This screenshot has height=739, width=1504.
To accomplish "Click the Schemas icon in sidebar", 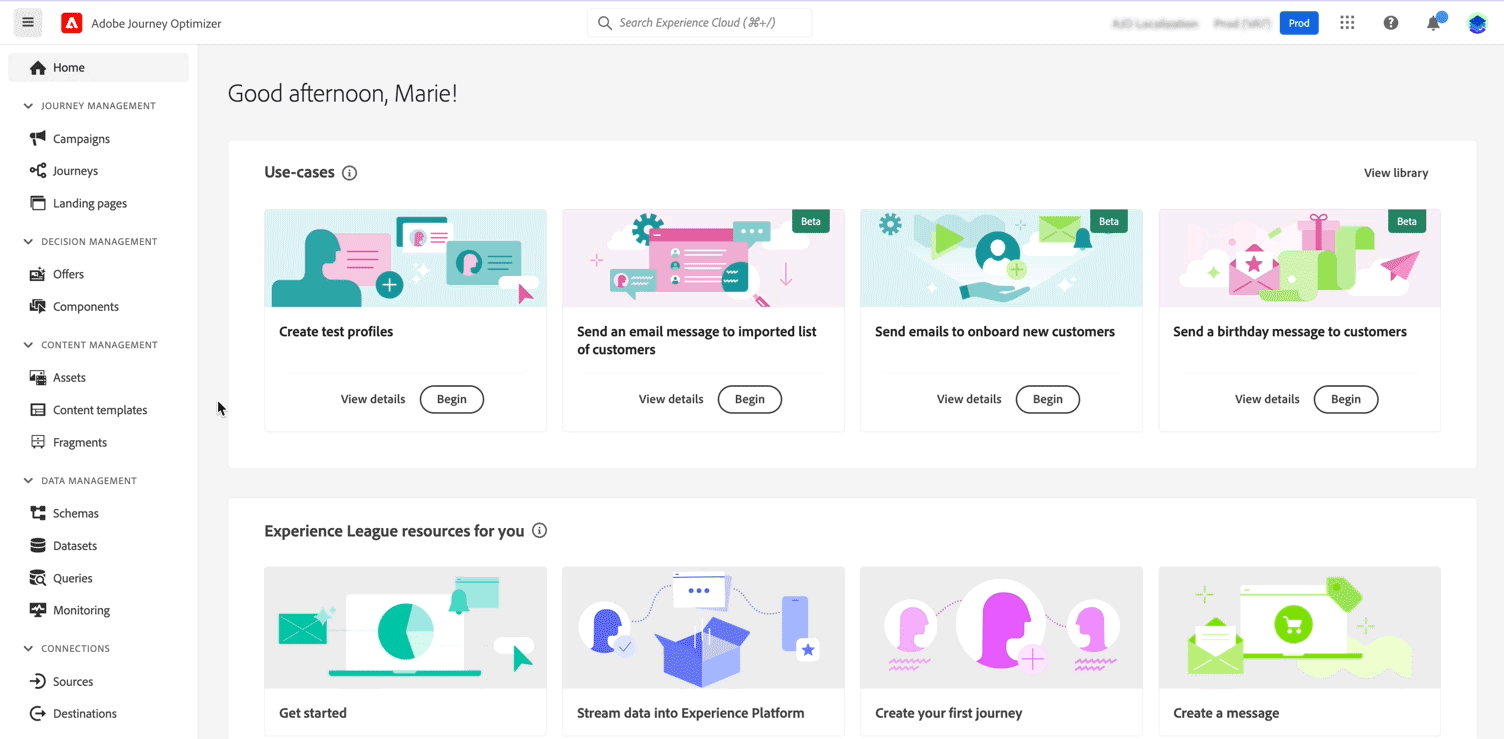I will [x=38, y=513].
